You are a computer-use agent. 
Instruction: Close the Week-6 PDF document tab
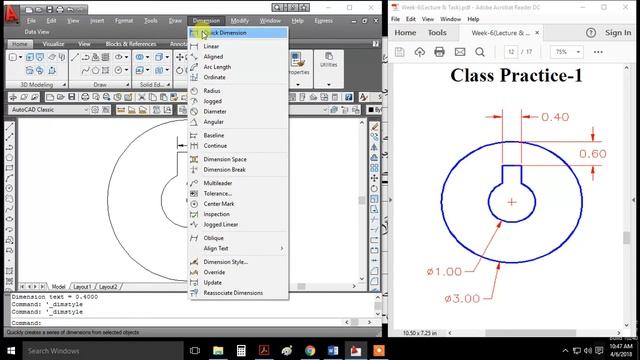537,33
